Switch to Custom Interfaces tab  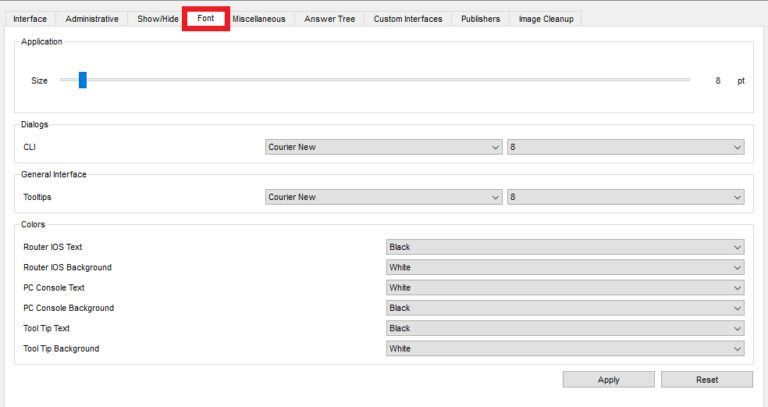(407, 19)
